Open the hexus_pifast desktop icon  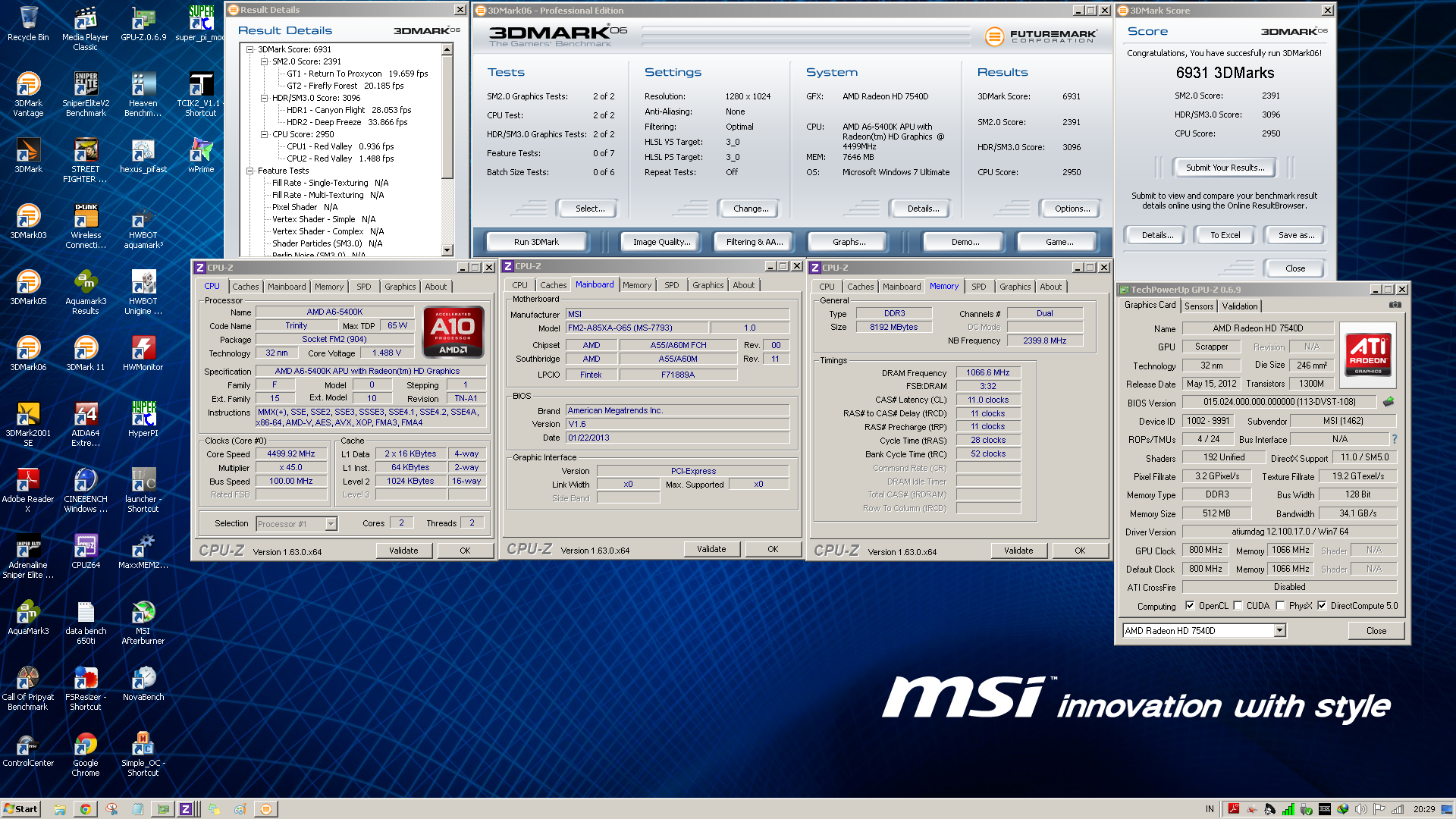tap(143, 155)
